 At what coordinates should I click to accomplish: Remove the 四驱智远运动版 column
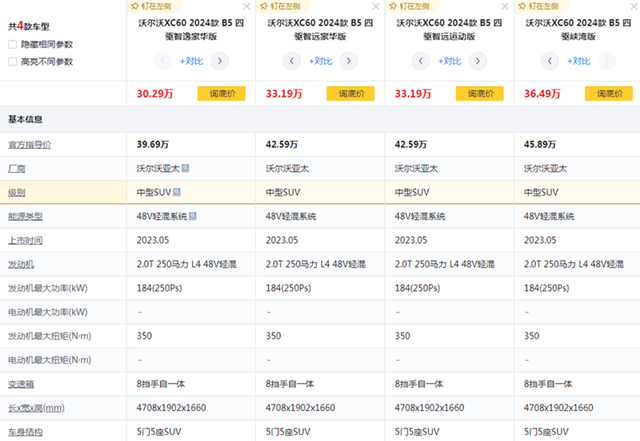click(505, 6)
